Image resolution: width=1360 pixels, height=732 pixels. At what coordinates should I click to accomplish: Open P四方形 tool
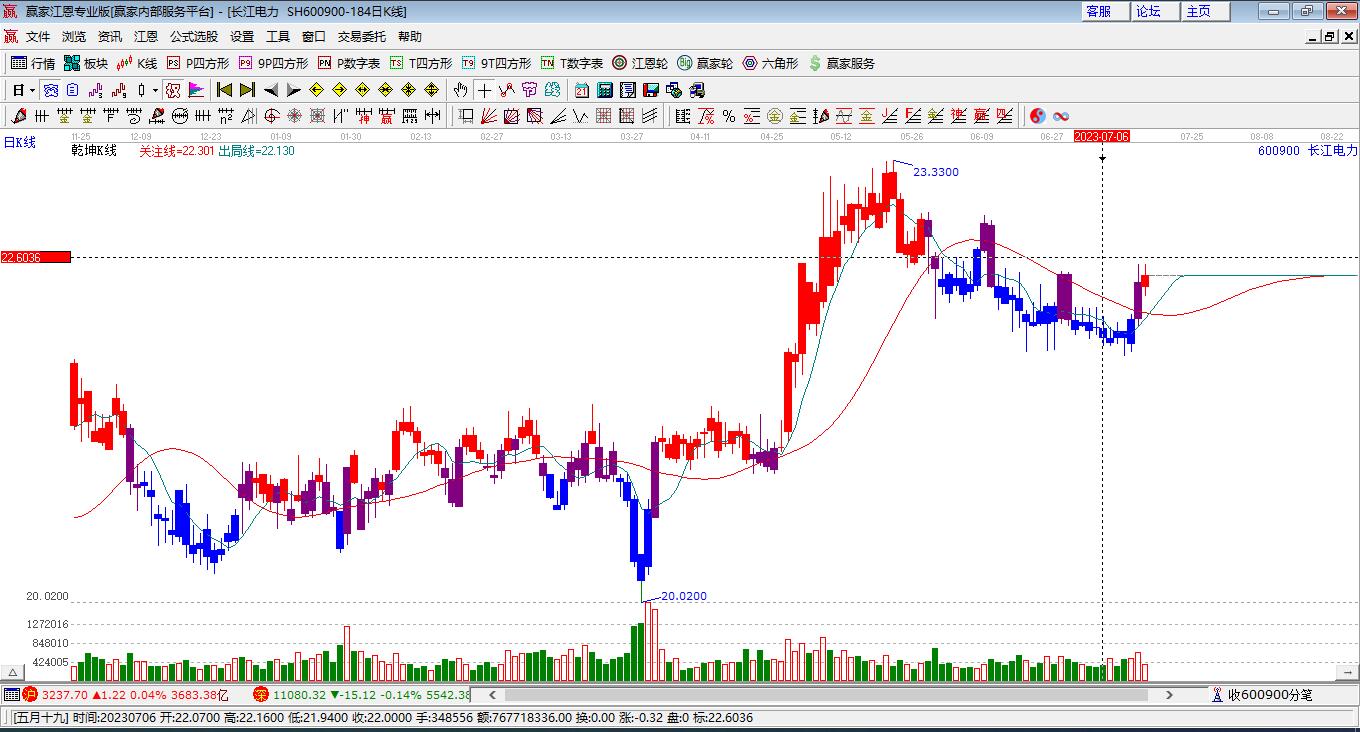pos(197,63)
